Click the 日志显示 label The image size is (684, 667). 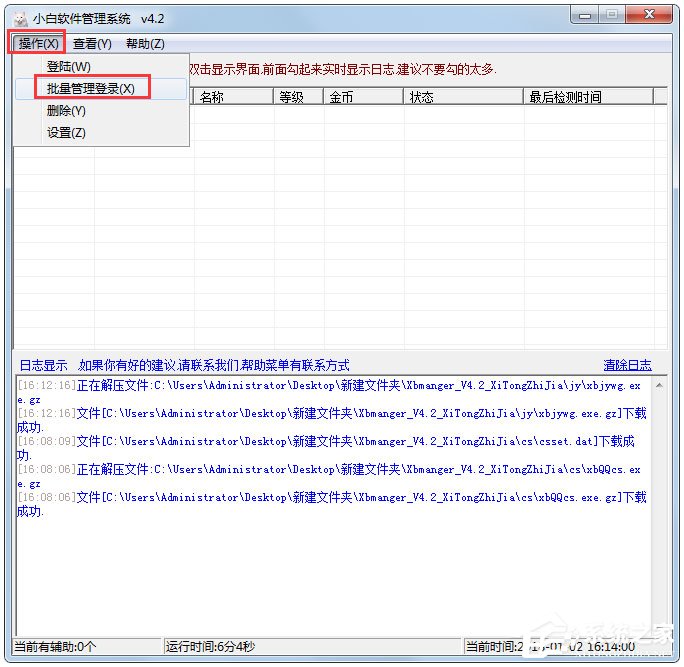click(44, 365)
